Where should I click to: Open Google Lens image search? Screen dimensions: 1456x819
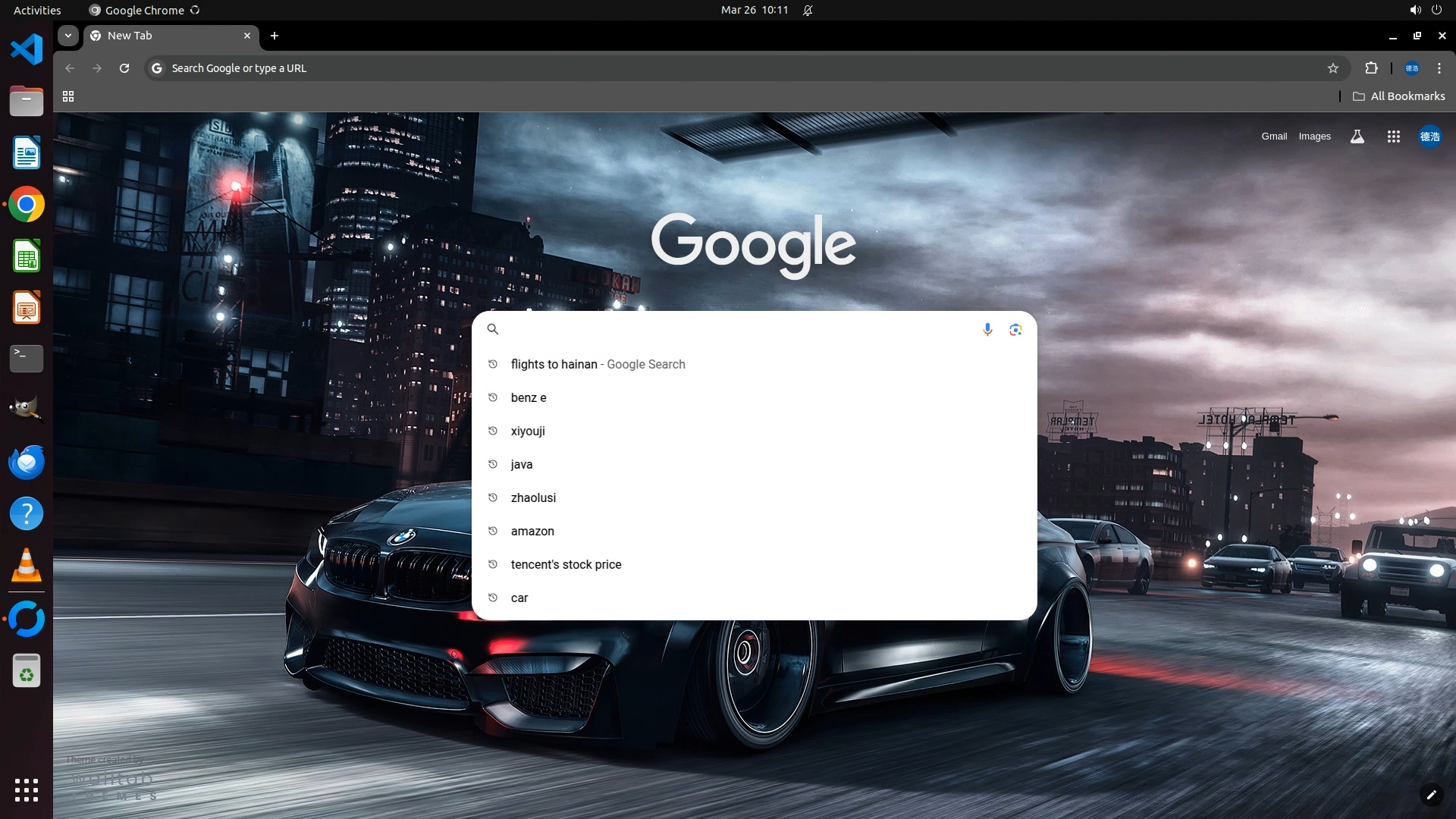[x=1015, y=329]
